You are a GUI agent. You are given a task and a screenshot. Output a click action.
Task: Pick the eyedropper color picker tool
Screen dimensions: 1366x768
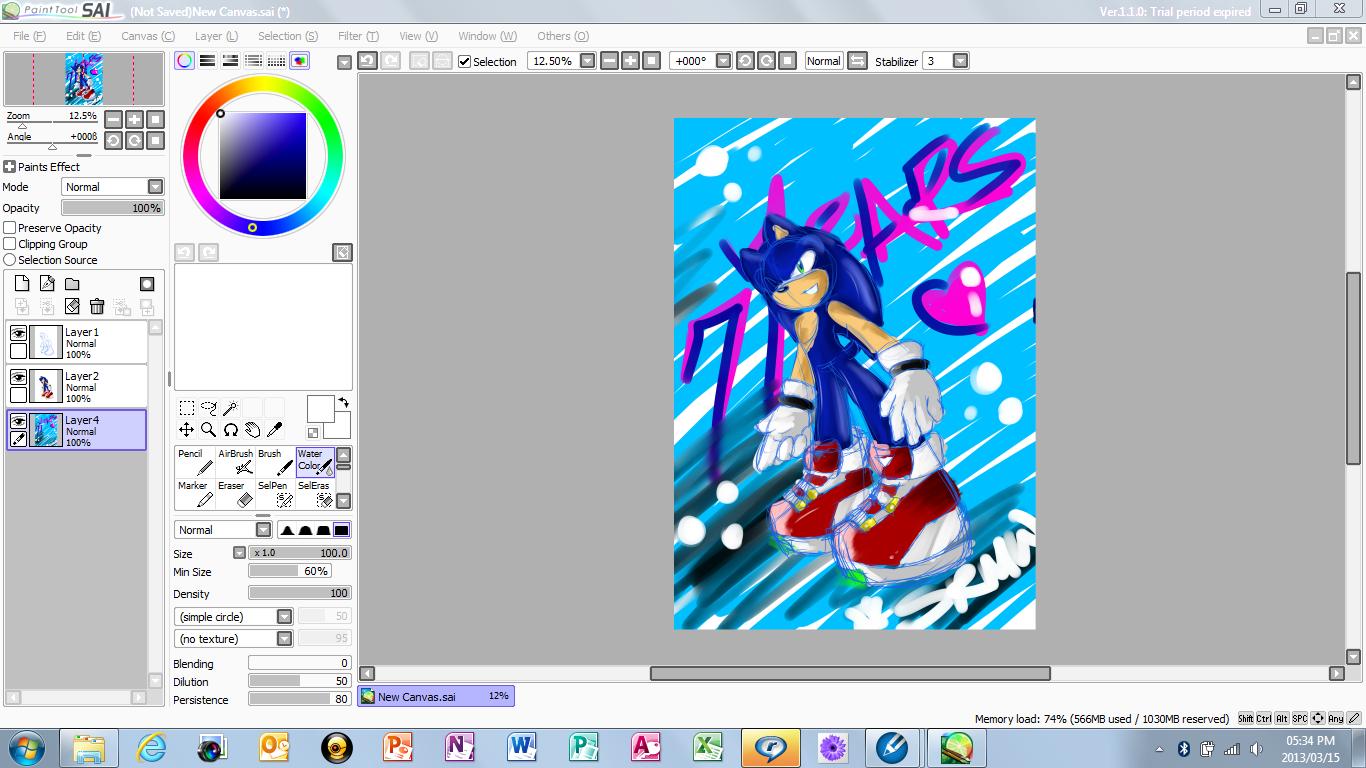[x=275, y=430]
